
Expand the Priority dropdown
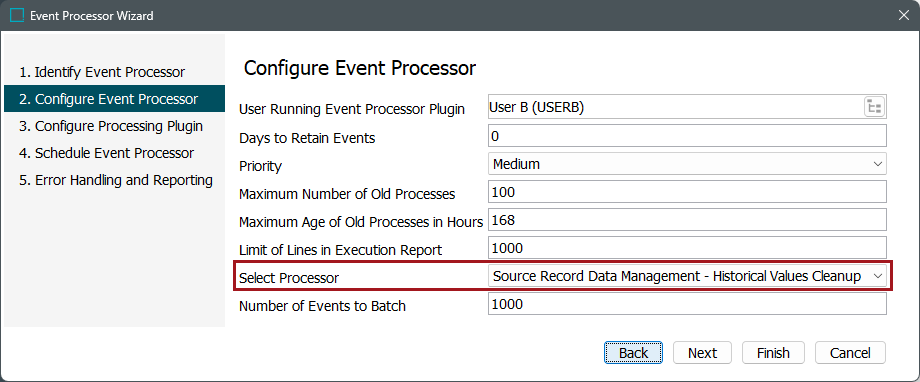687,164
